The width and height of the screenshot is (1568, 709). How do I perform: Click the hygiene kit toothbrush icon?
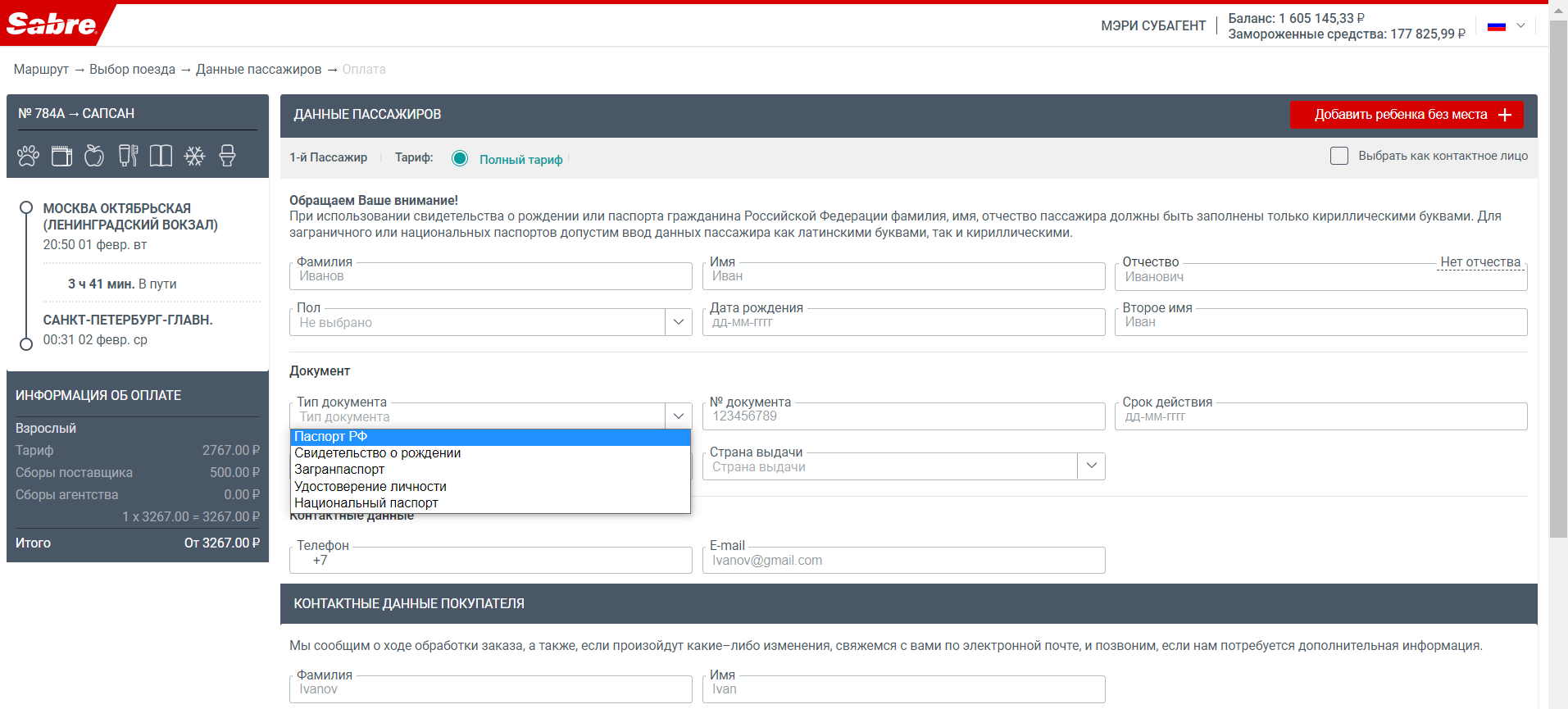click(128, 156)
